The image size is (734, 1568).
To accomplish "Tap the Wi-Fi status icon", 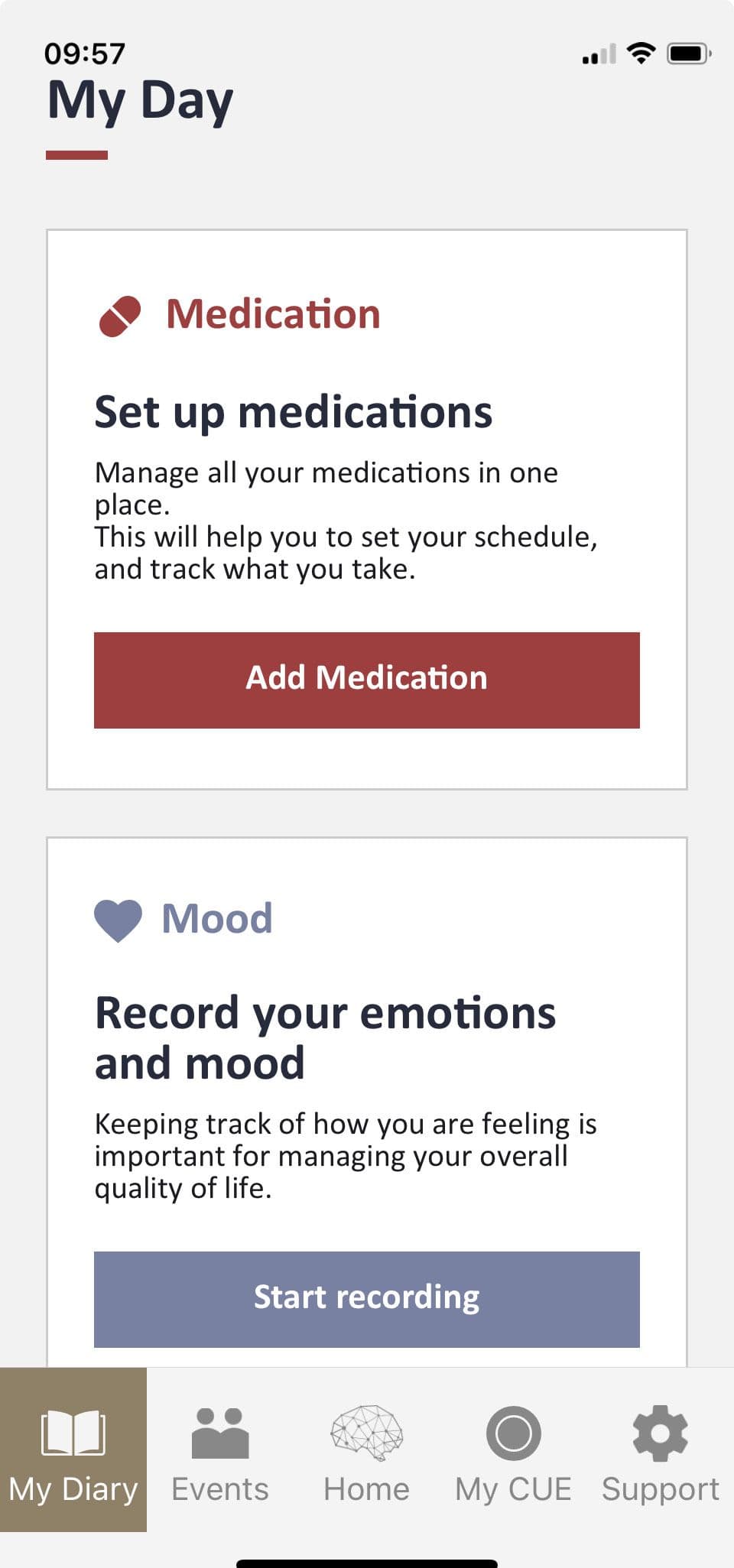I will (x=641, y=54).
